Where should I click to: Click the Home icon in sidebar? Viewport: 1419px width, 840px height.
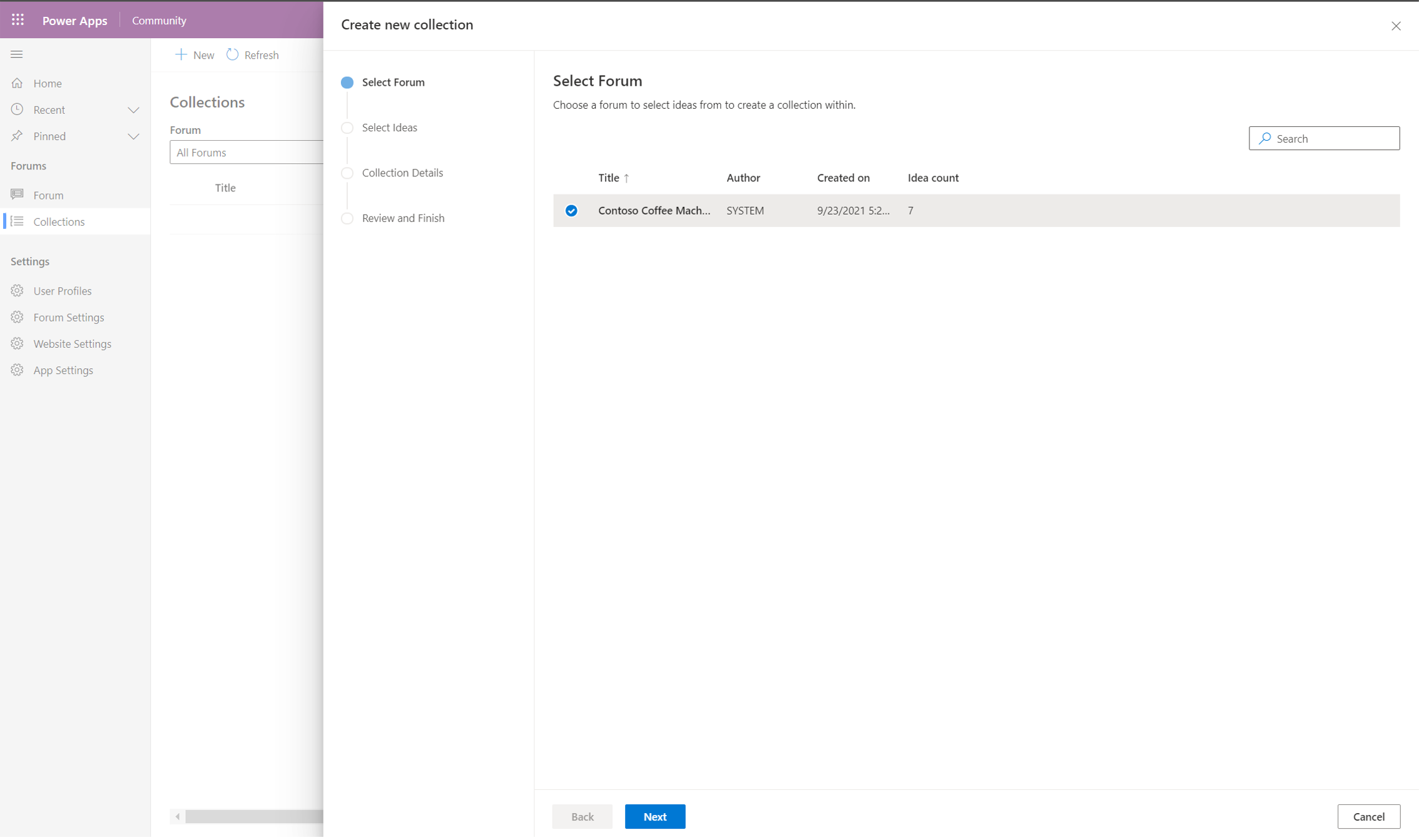17,82
